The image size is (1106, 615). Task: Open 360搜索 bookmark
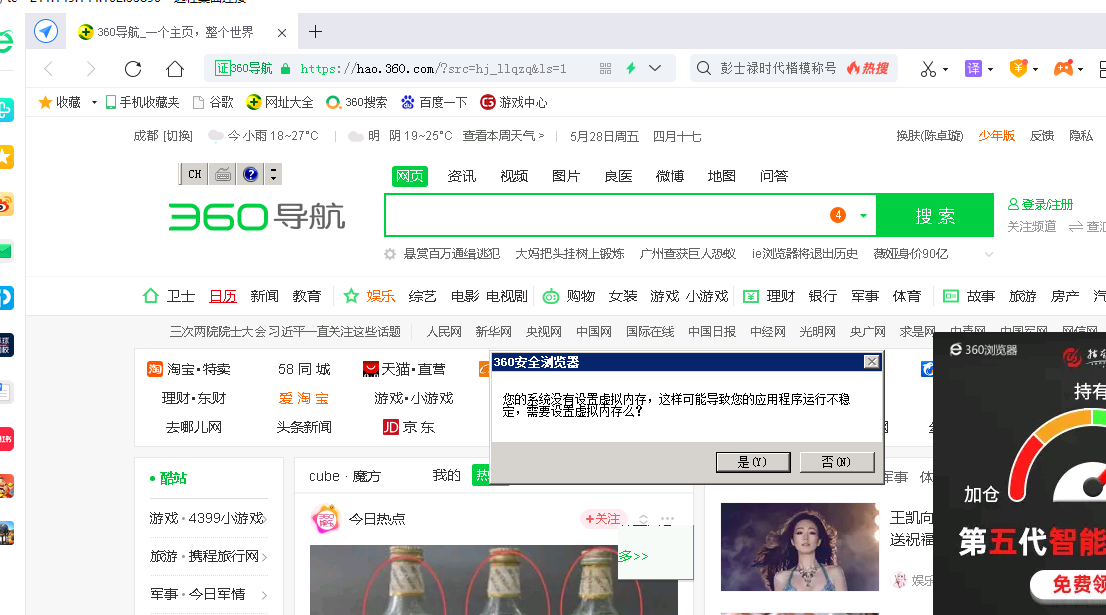357,102
